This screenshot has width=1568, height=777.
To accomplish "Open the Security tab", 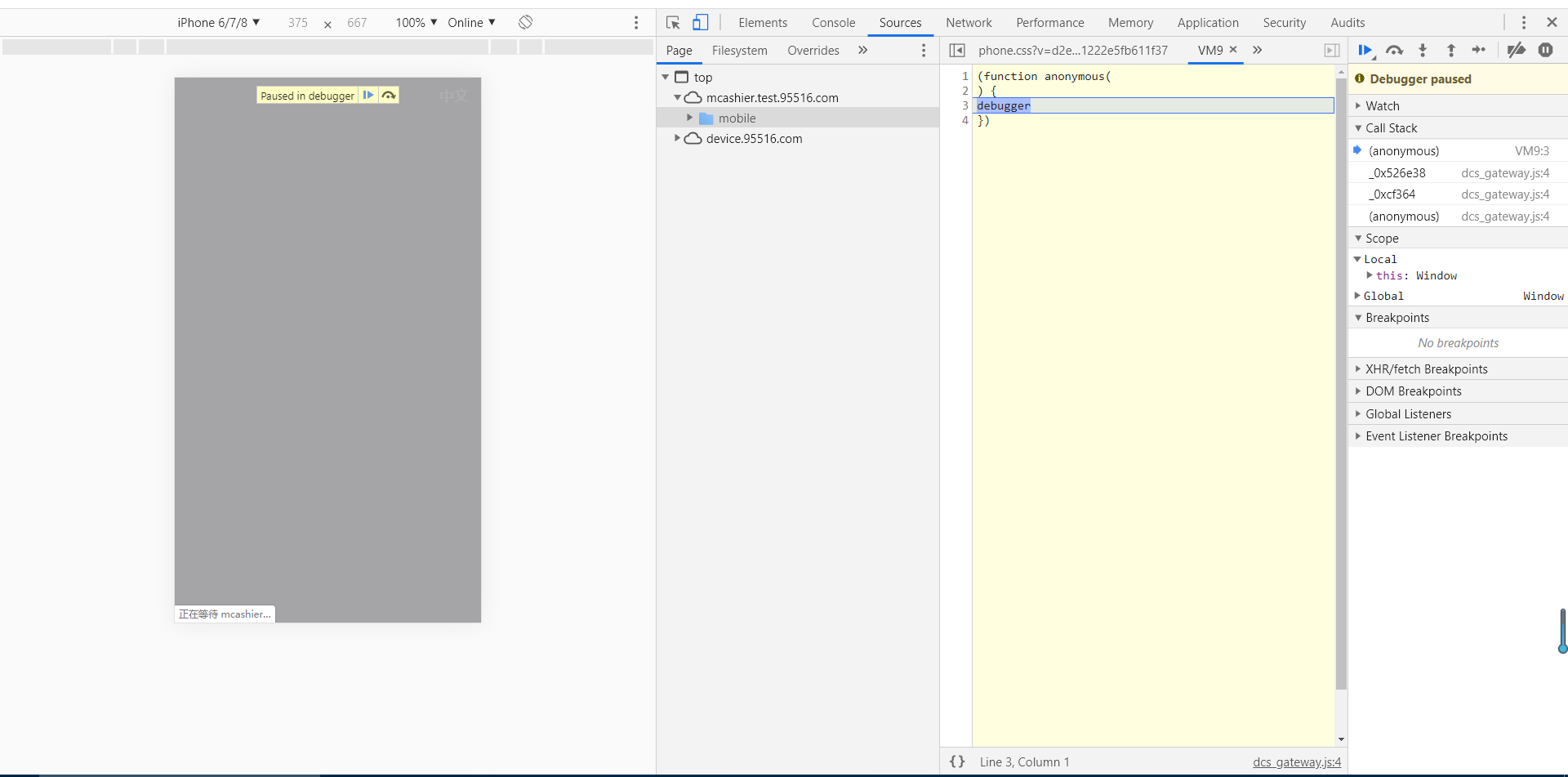I will tap(1284, 23).
